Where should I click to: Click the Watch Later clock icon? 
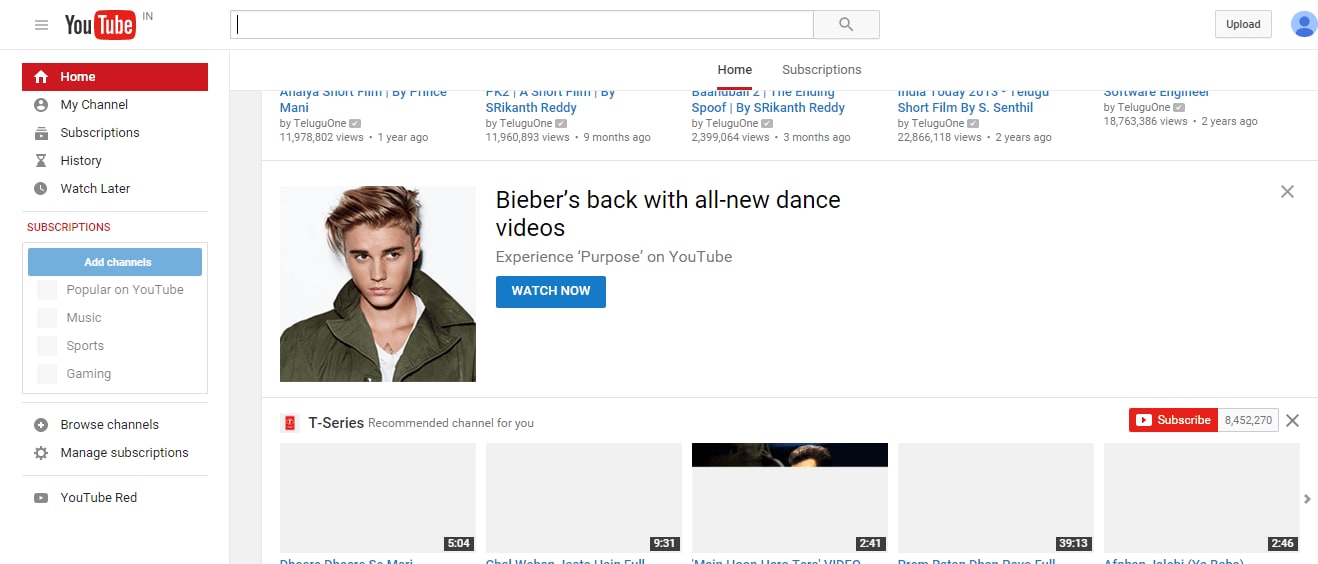click(x=41, y=189)
